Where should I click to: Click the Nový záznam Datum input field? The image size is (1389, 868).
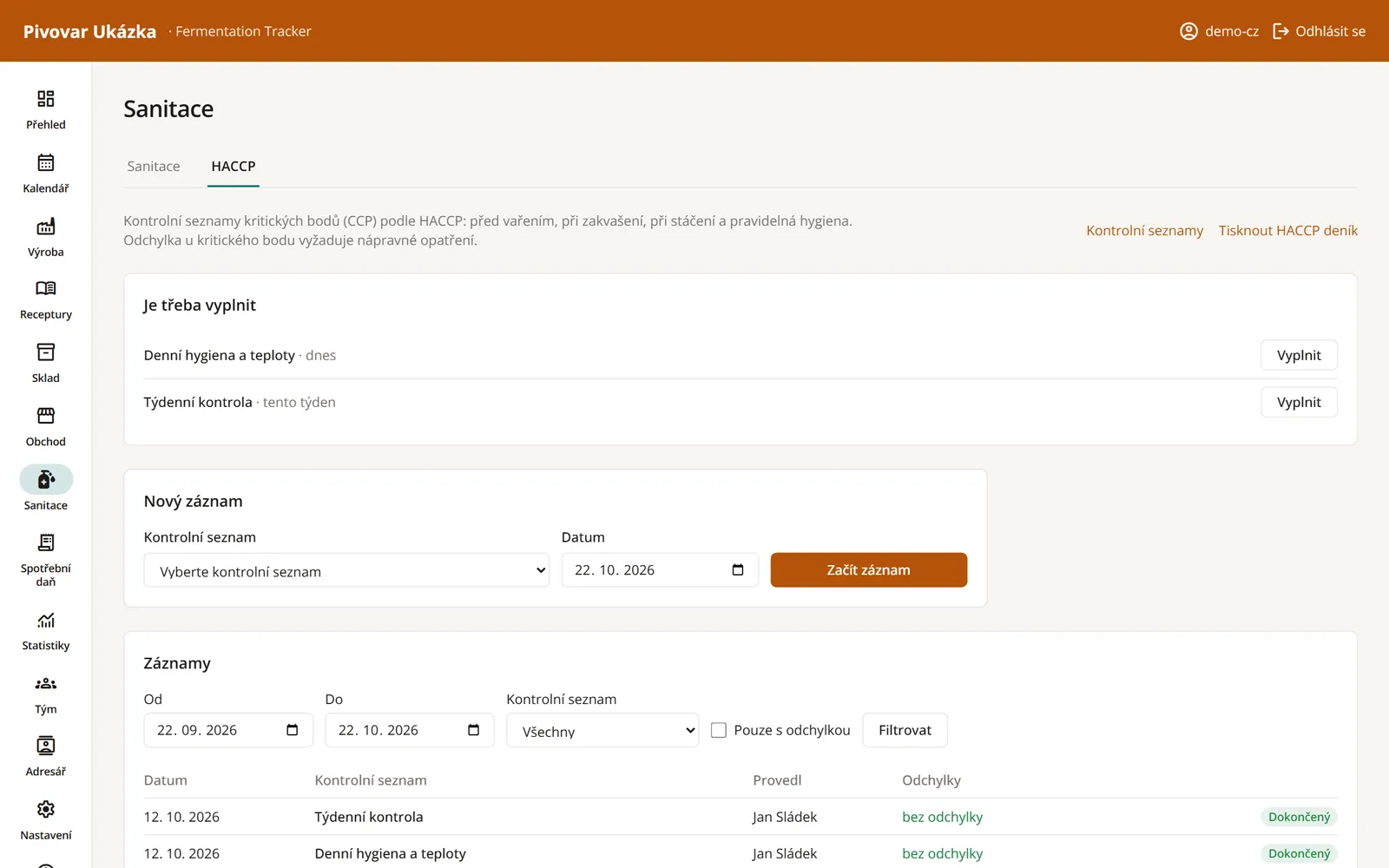click(x=660, y=570)
